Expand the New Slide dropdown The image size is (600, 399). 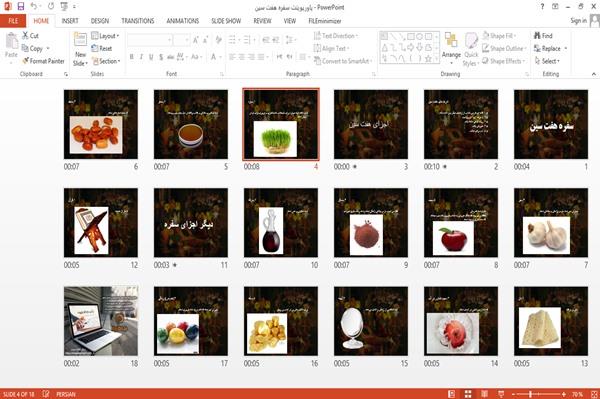pyautogui.click(x=80, y=59)
